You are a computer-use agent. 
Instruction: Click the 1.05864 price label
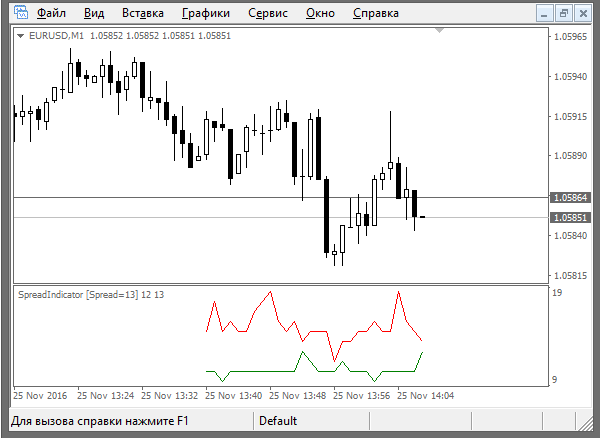[570, 198]
